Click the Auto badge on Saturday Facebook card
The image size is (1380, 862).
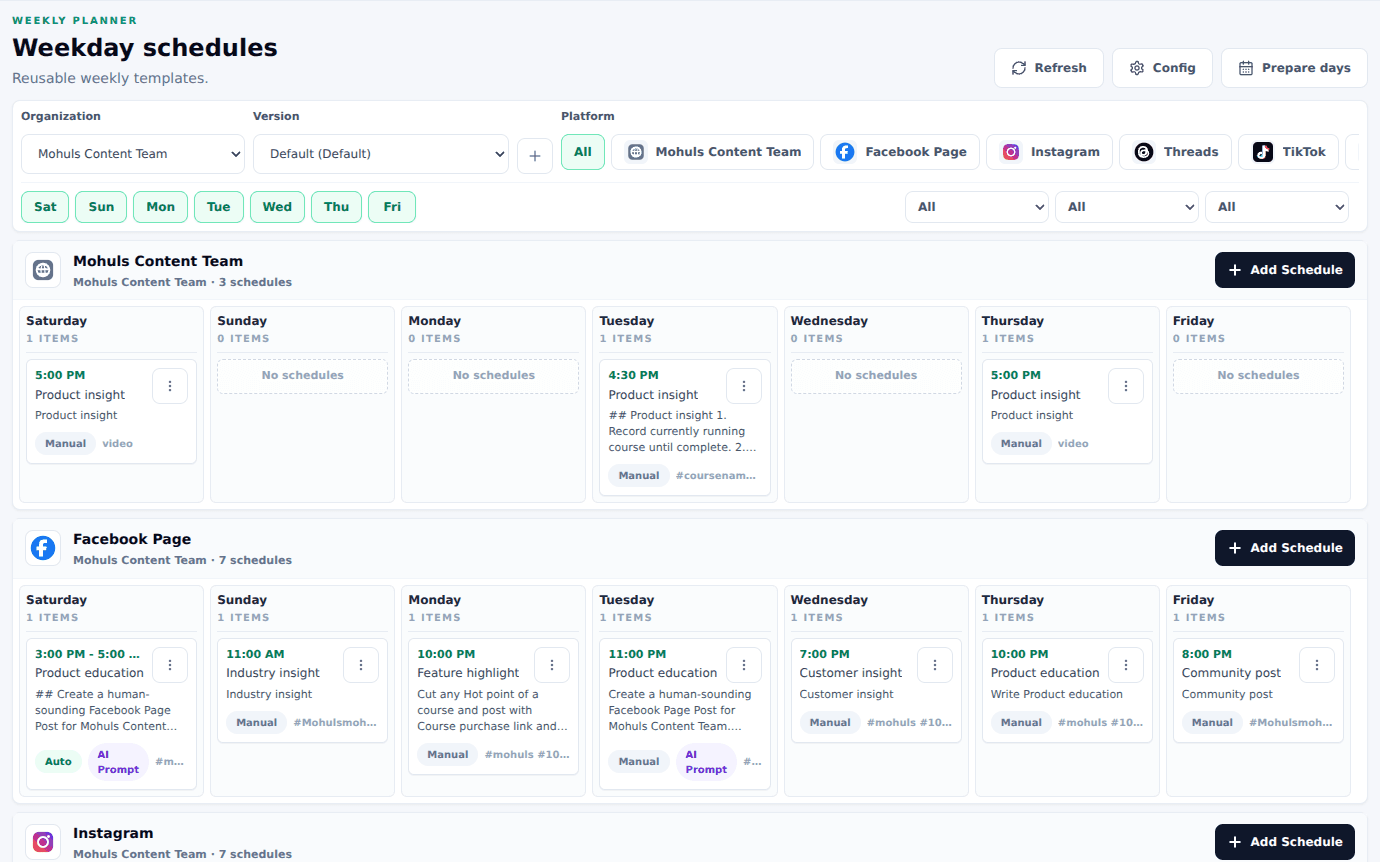(x=59, y=762)
